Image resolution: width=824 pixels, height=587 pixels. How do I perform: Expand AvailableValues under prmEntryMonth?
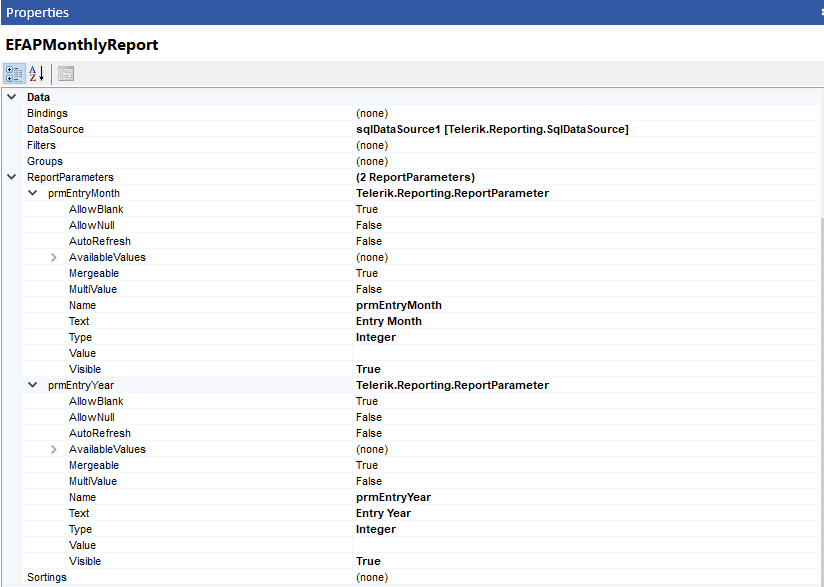click(x=54, y=257)
